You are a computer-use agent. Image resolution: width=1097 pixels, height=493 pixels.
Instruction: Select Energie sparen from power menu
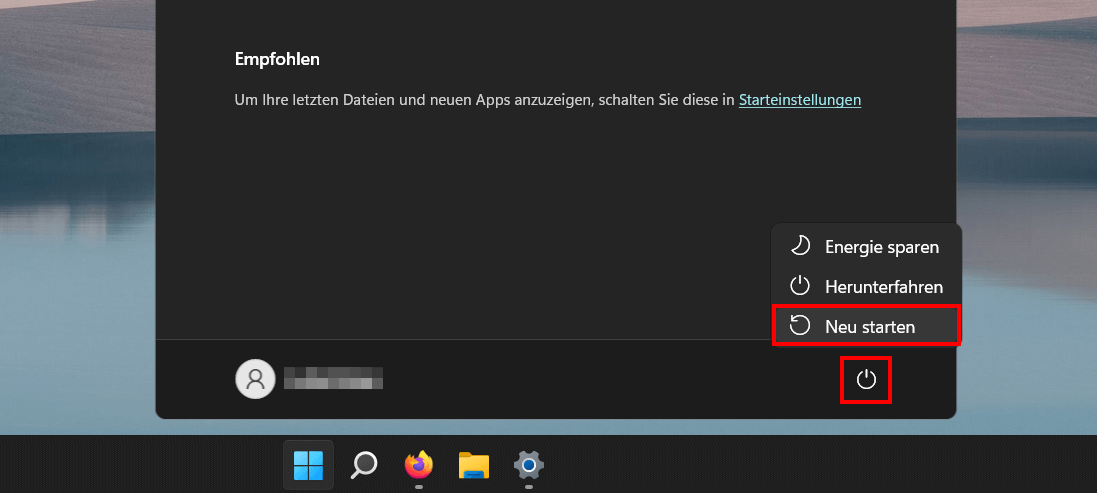click(x=866, y=246)
